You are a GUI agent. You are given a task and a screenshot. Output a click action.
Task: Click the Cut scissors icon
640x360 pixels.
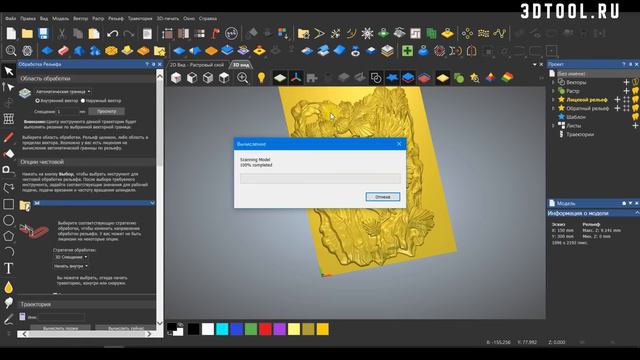click(61, 33)
